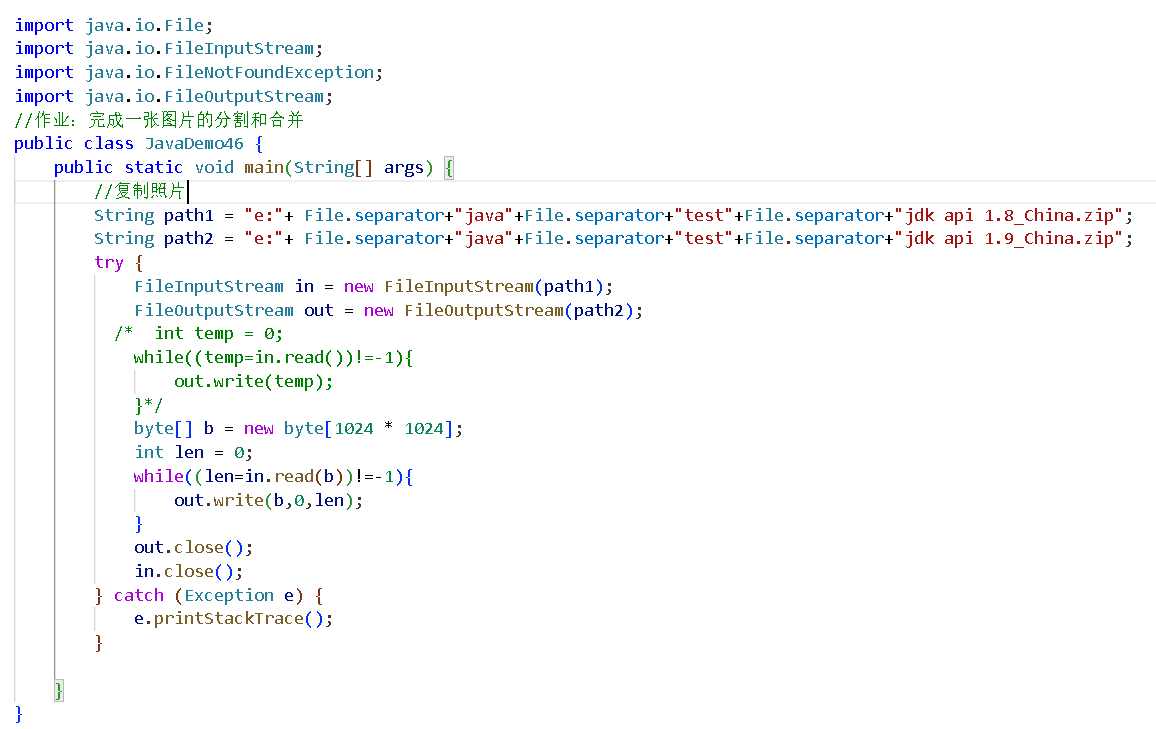This screenshot has height=729, width=1156.
Task: Click the path1 variable declaration
Action: coord(613,215)
